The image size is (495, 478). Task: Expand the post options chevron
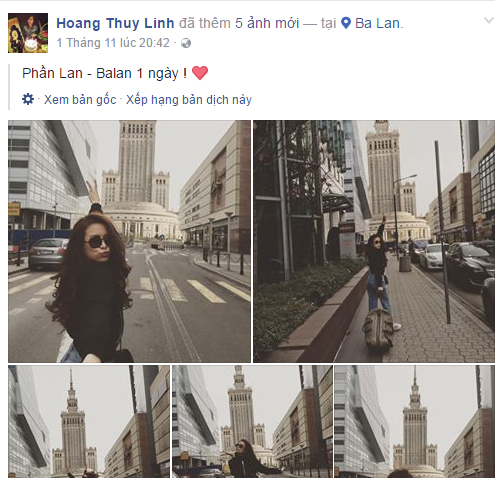click(x=489, y=21)
